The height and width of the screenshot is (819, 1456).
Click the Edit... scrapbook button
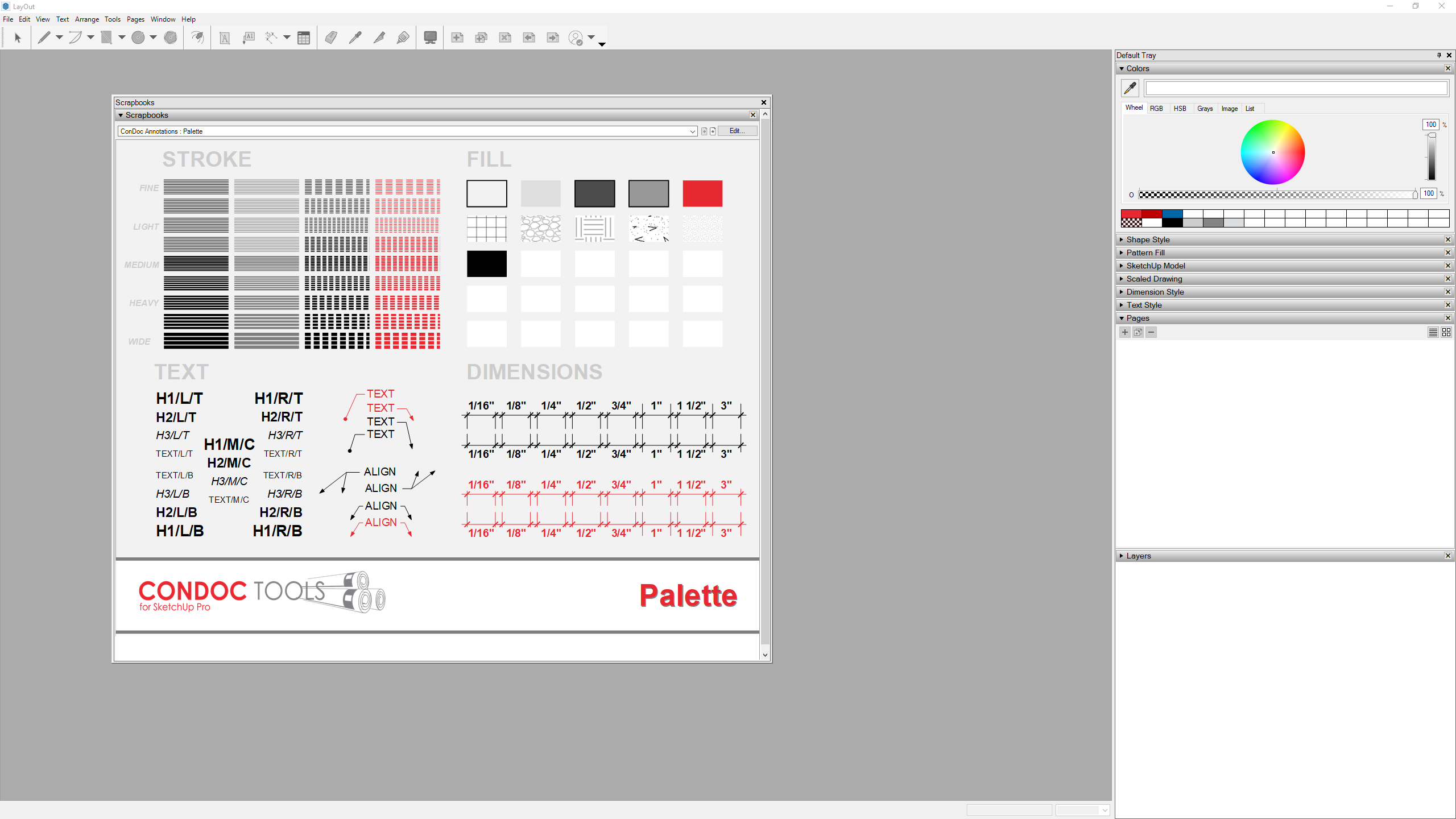pos(737,131)
